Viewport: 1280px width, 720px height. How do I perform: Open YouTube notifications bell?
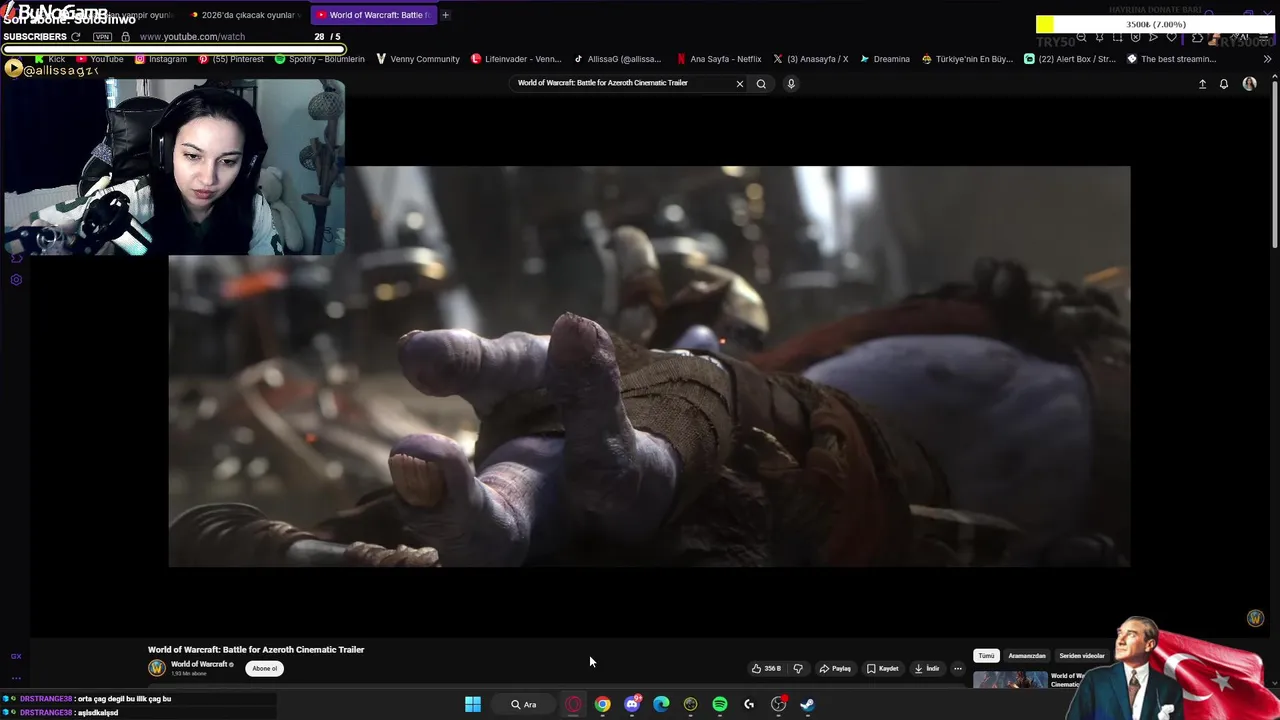pos(1224,84)
